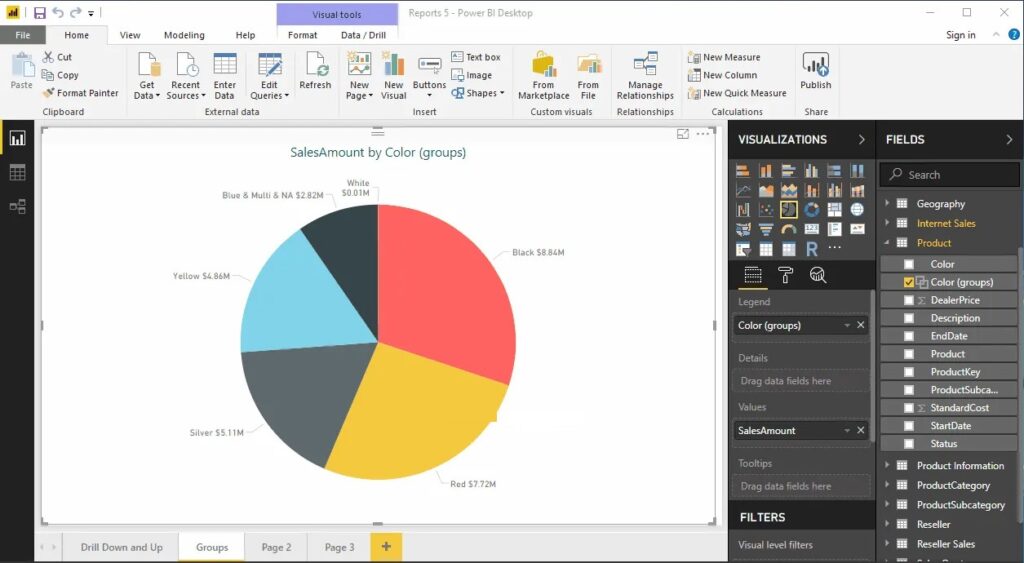Select the KPI visualization

(857, 229)
